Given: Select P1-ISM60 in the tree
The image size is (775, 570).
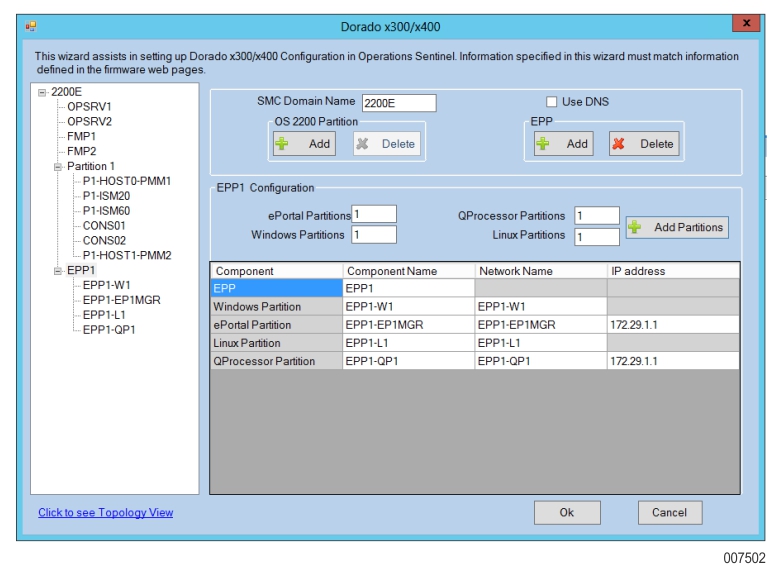Looking at the screenshot, I should 106,211.
